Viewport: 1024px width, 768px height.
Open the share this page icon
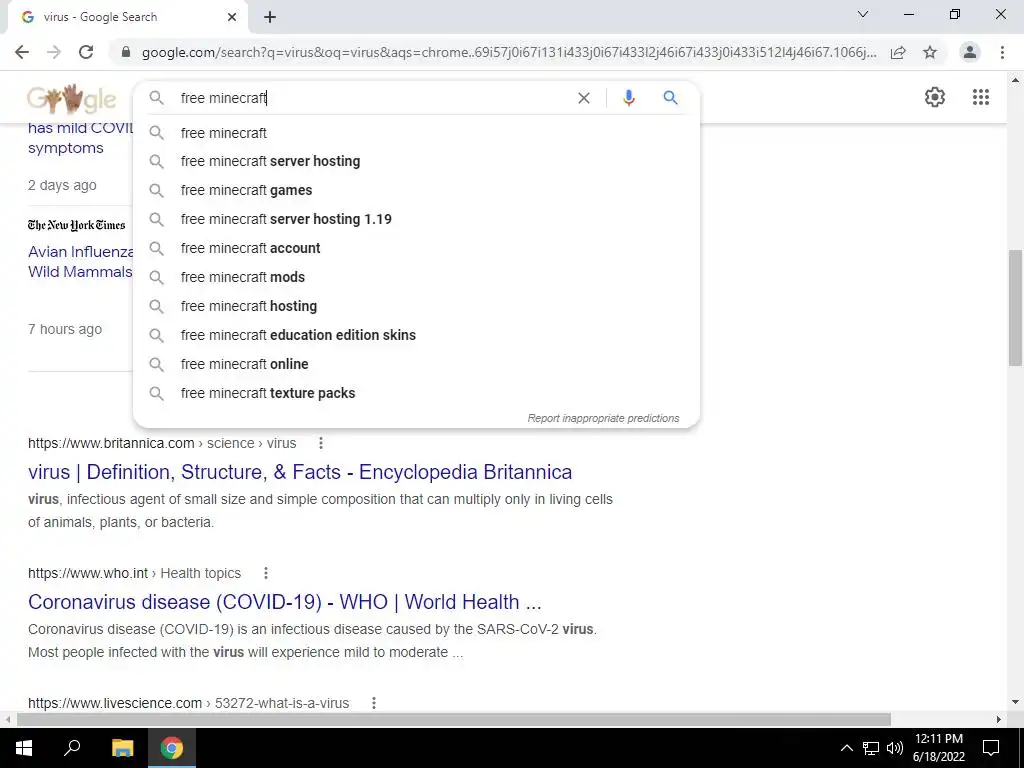pos(898,52)
